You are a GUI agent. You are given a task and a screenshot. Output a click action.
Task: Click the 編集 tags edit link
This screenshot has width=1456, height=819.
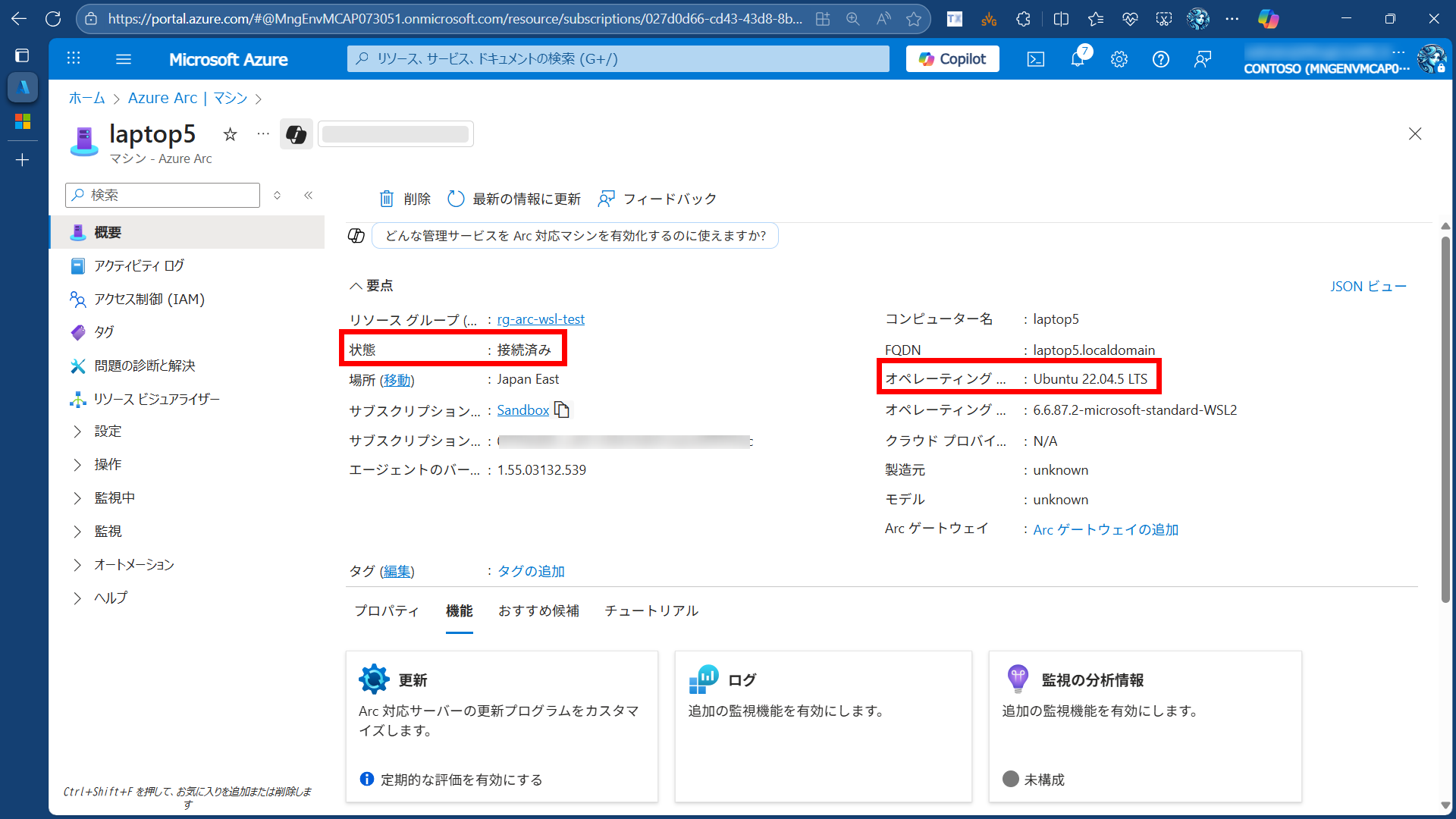point(397,571)
